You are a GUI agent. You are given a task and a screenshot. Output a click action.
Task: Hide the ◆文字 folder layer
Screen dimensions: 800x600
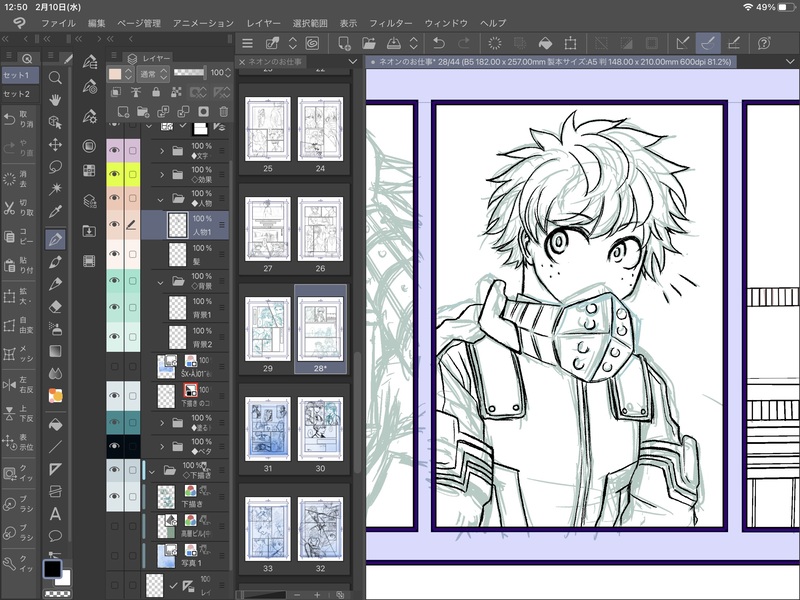[x=114, y=150]
